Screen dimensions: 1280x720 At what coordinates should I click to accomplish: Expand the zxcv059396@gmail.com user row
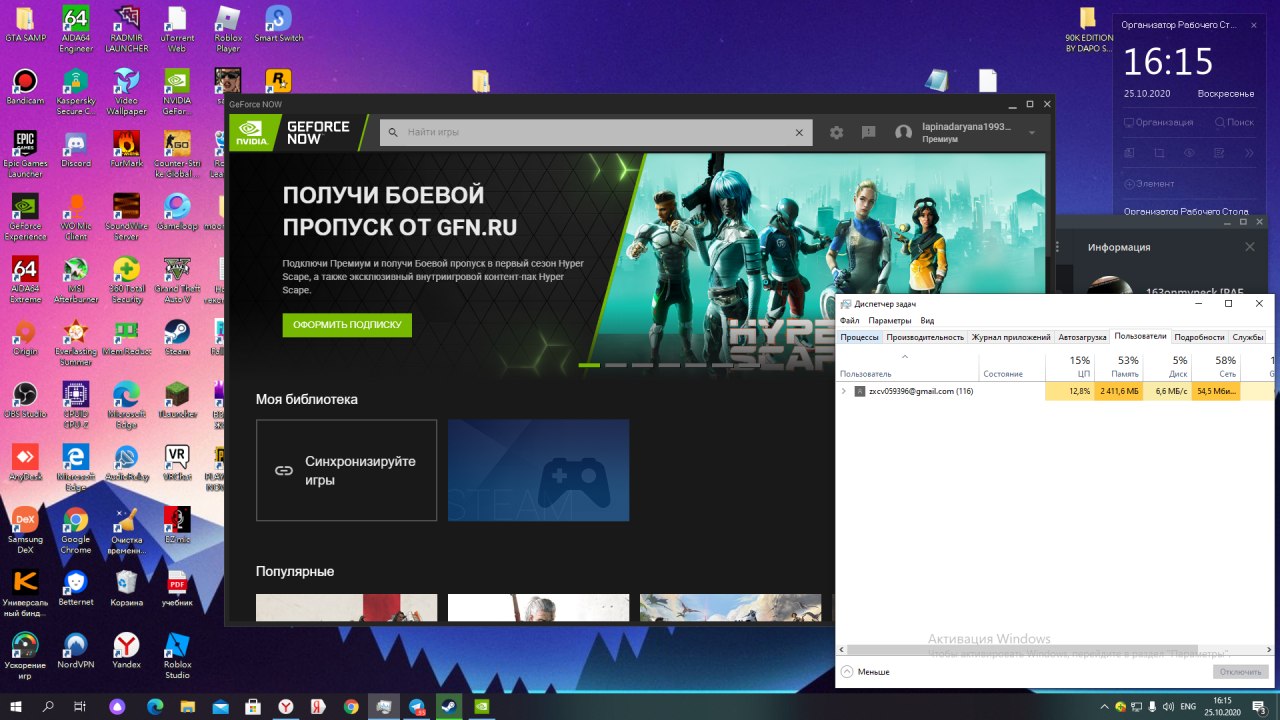click(x=843, y=391)
